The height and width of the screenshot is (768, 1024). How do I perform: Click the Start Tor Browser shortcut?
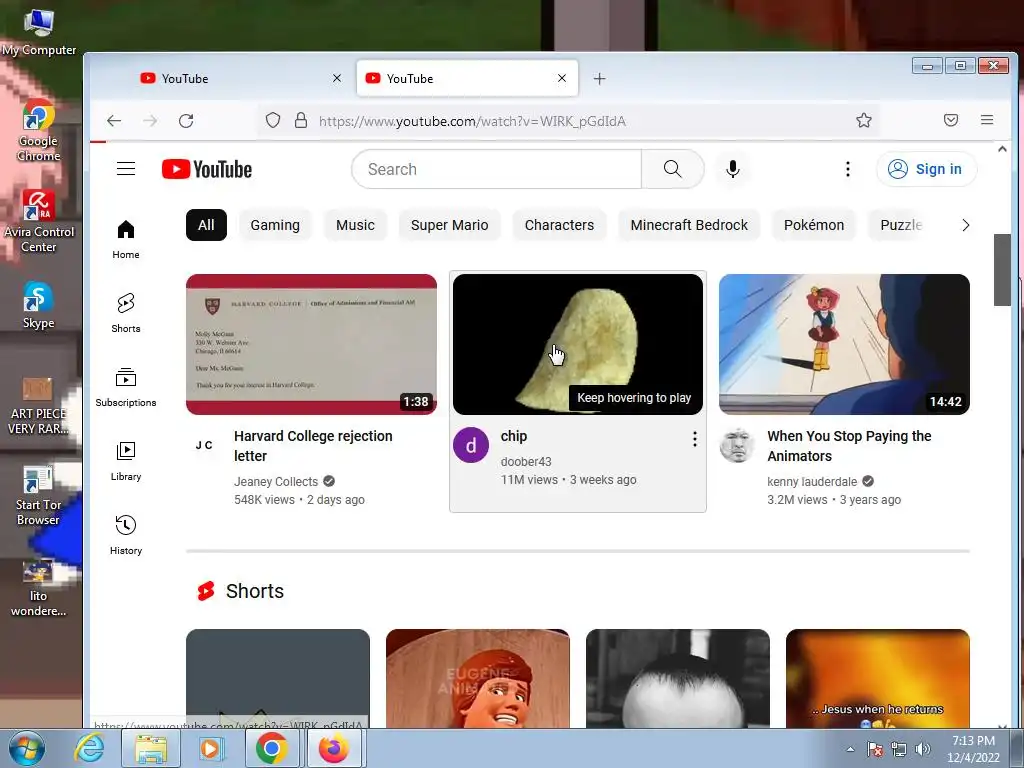[39, 496]
